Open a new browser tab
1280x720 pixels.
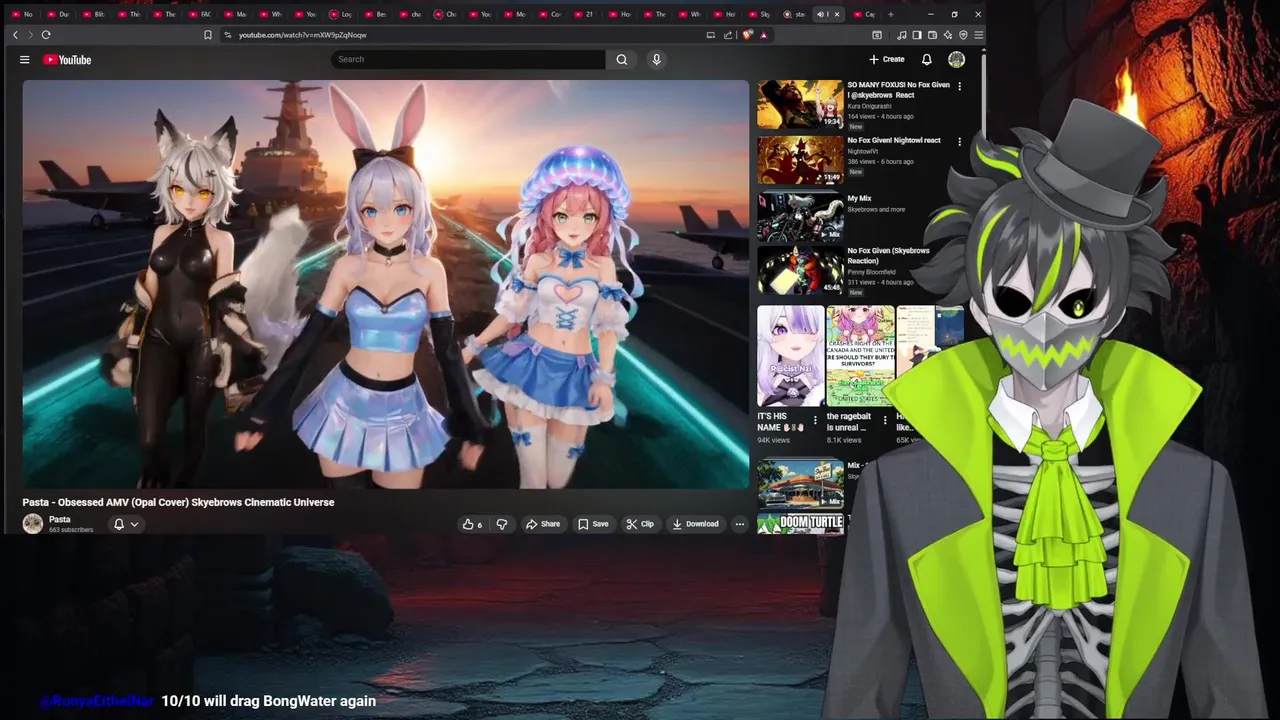tap(890, 14)
